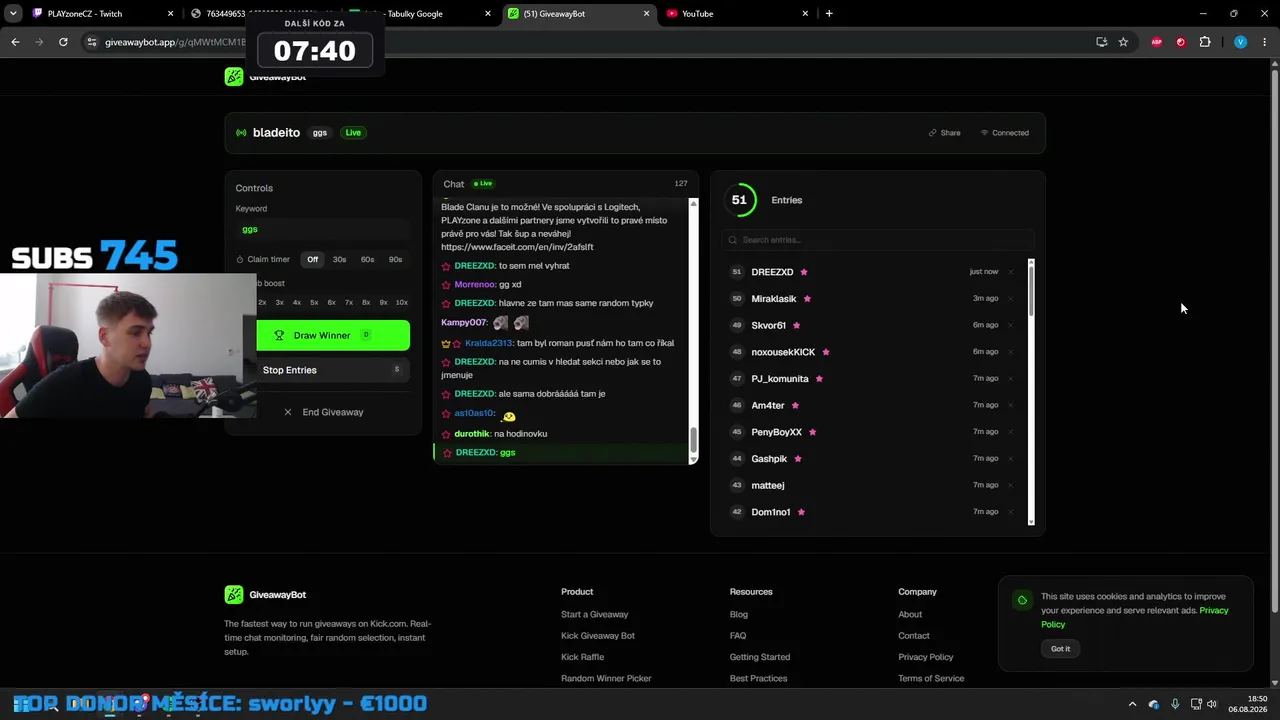Viewport: 1280px width, 720px height.
Task: Click the GiveawayBot logo icon in the footer
Action: [x=233, y=595]
